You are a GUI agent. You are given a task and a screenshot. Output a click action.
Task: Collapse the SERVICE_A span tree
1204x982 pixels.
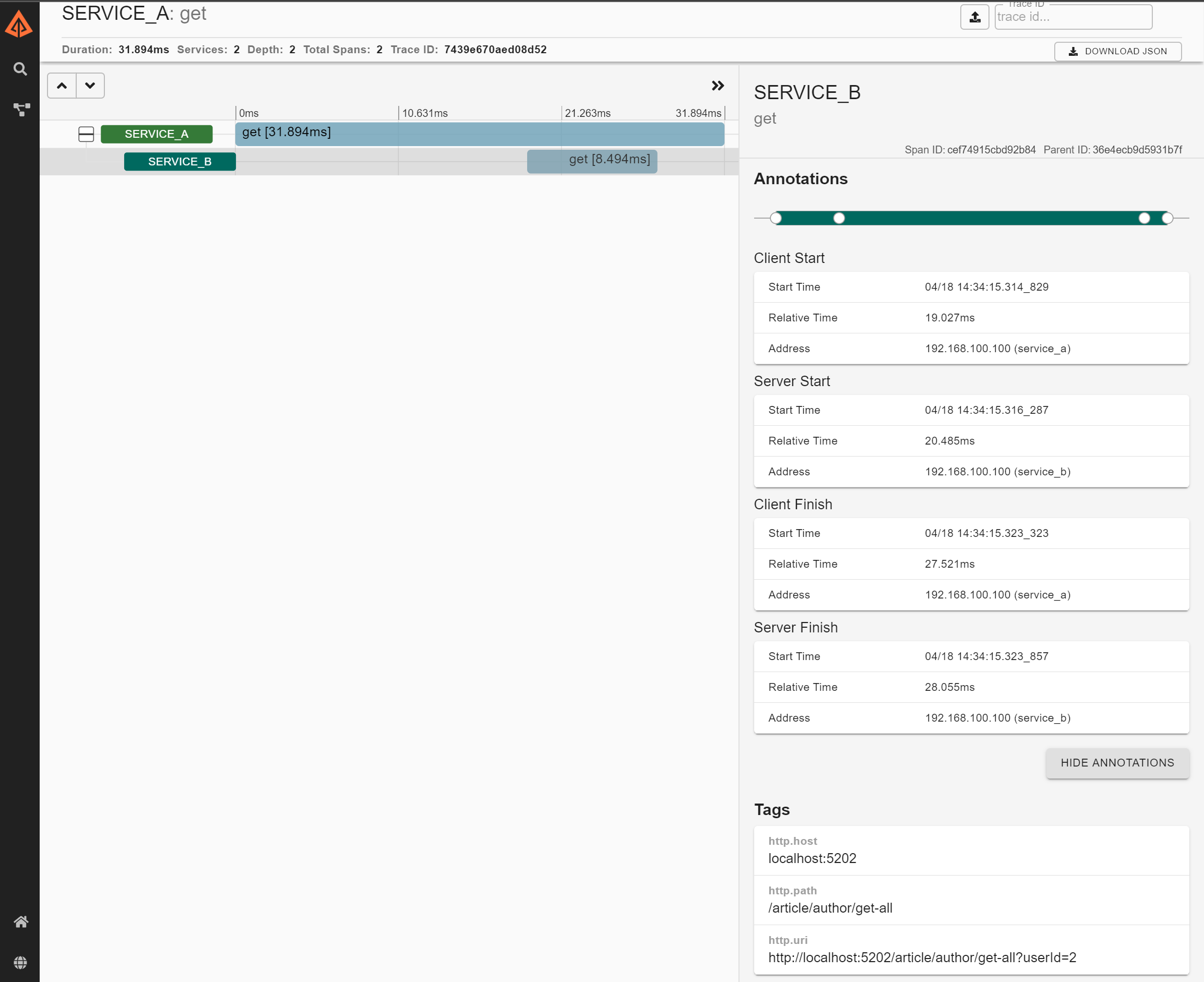tap(86, 134)
